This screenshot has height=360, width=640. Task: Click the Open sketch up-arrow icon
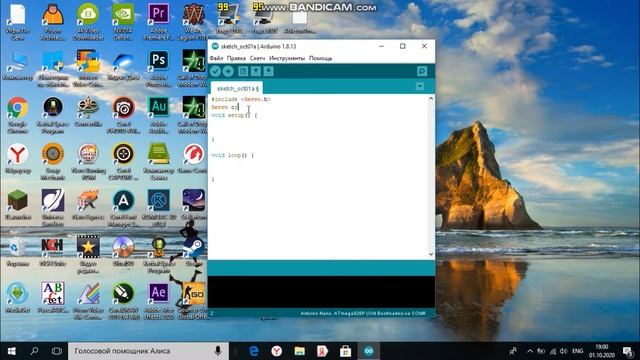[x=256, y=71]
